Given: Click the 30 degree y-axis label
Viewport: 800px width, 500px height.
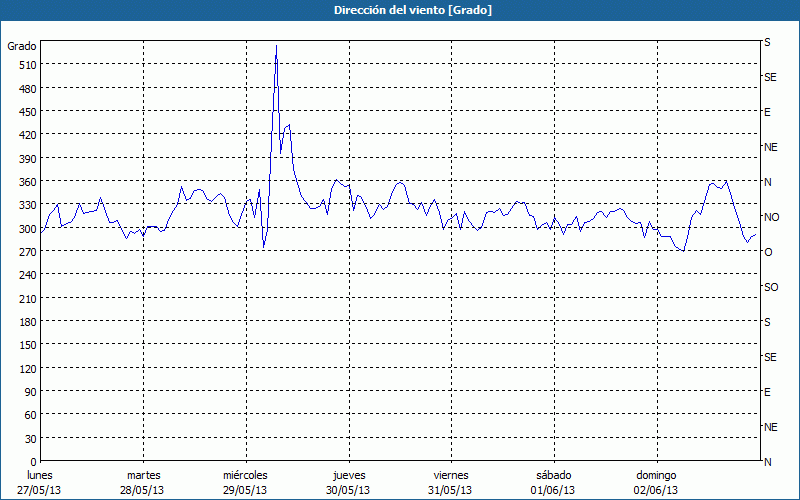Looking at the screenshot, I should pyautogui.click(x=27, y=439).
